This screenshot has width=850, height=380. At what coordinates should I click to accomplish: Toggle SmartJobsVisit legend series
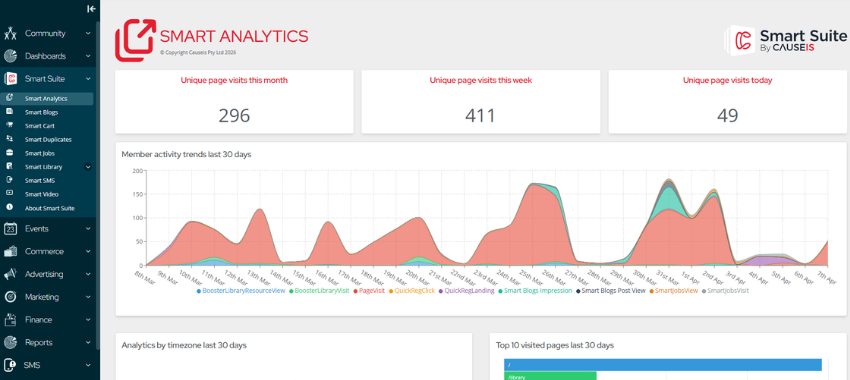coord(724,291)
